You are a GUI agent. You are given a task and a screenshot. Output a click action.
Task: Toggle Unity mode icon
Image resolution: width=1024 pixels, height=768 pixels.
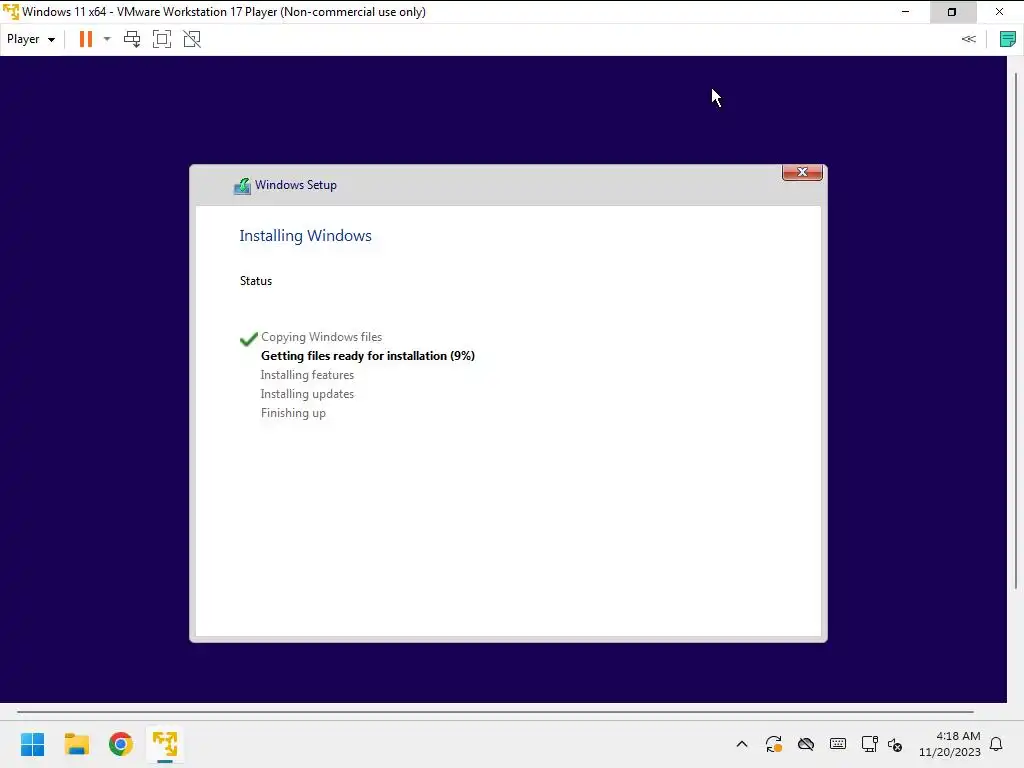192,39
